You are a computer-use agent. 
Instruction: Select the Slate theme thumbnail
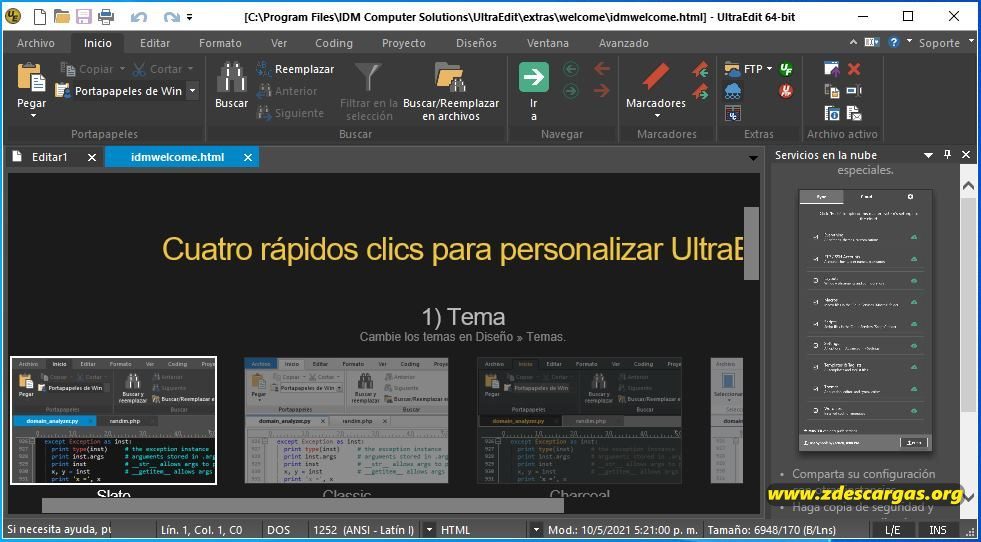(x=114, y=421)
